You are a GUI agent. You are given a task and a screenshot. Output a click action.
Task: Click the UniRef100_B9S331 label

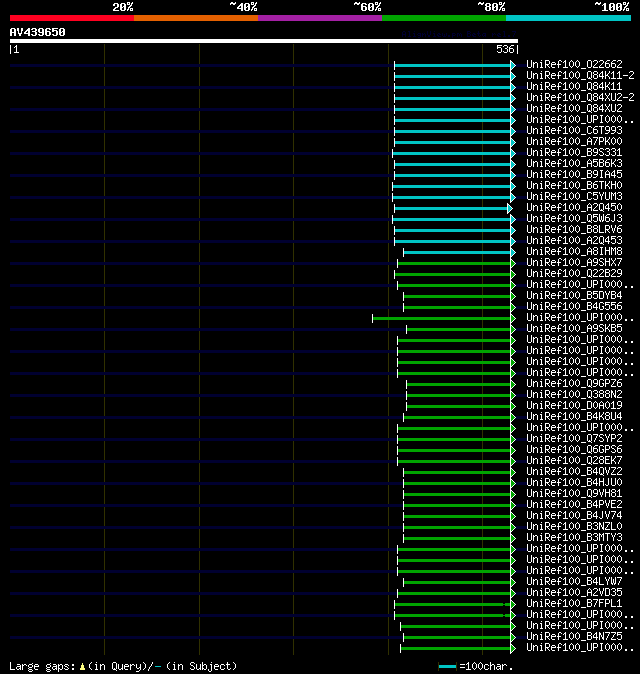pos(574,153)
